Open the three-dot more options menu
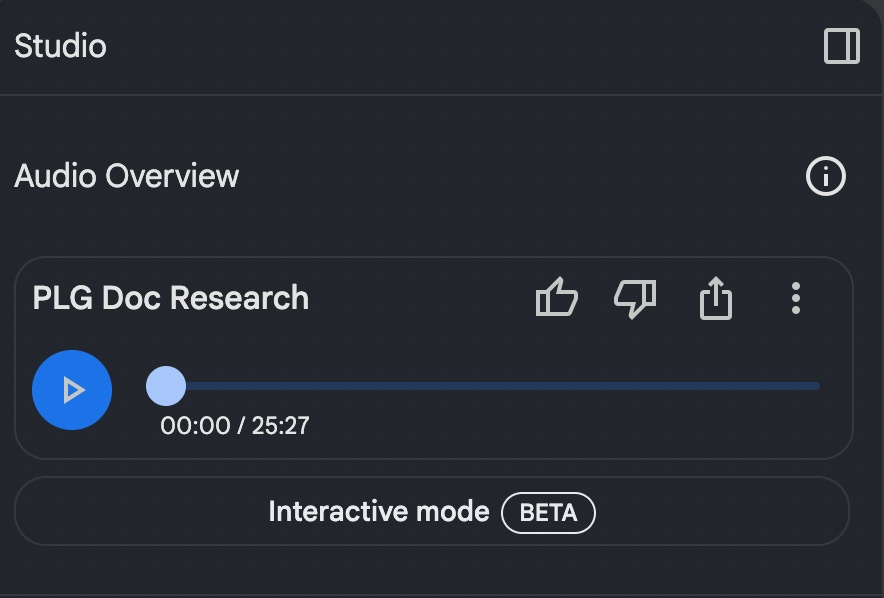 [796, 298]
